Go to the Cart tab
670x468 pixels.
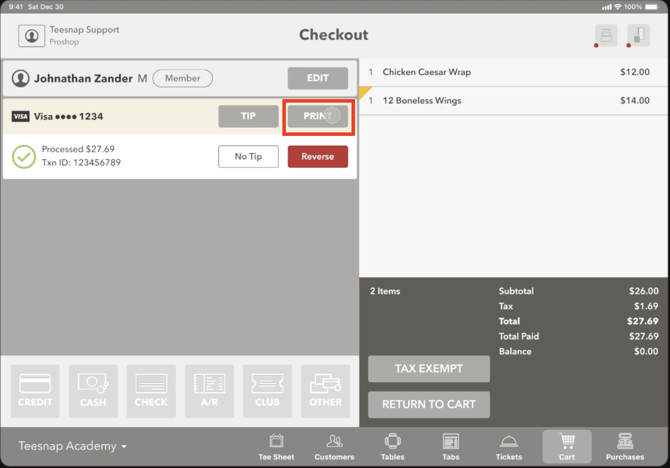(x=567, y=447)
